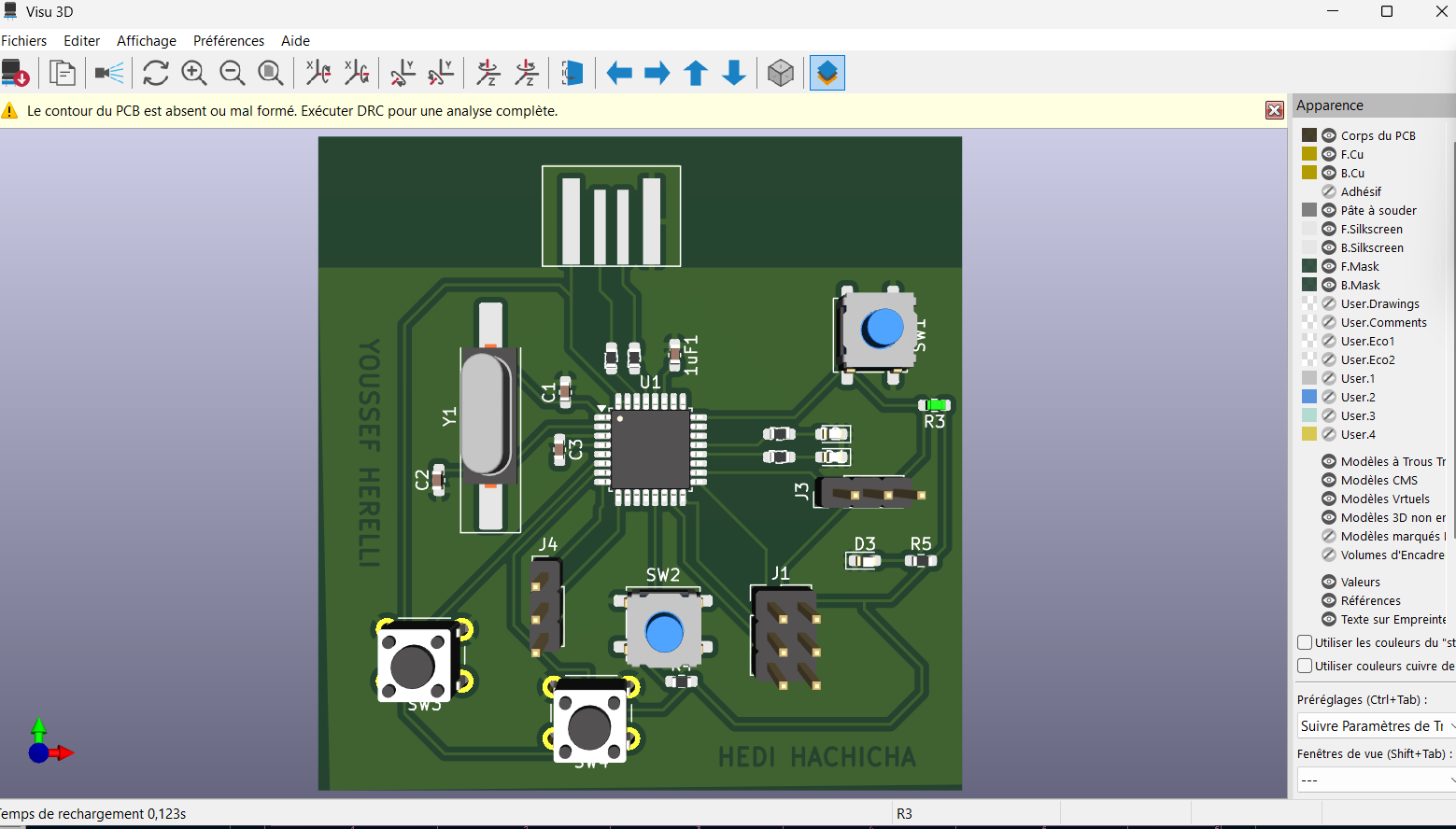Viewport: 1456px width, 829px height.
Task: Open the Affichage menu
Action: tap(147, 41)
